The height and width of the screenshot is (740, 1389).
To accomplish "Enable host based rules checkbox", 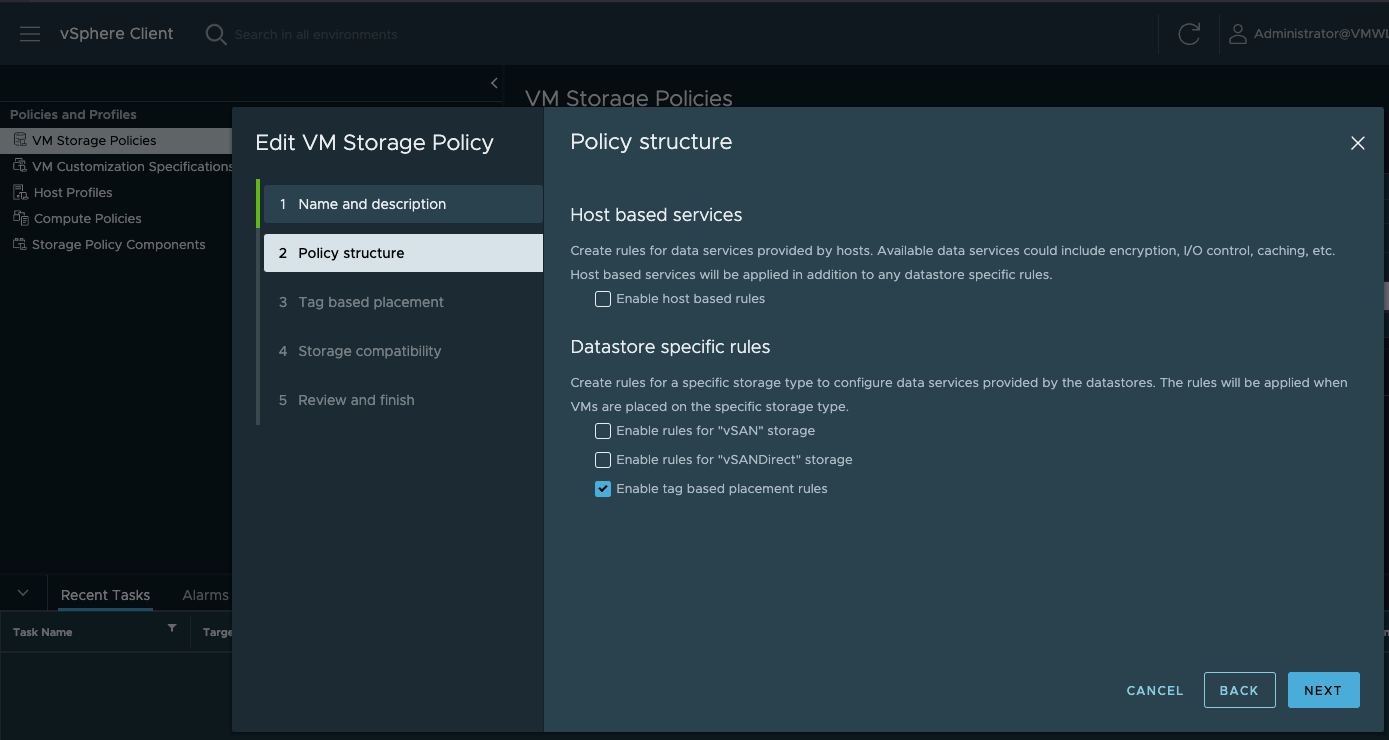I will coord(603,299).
